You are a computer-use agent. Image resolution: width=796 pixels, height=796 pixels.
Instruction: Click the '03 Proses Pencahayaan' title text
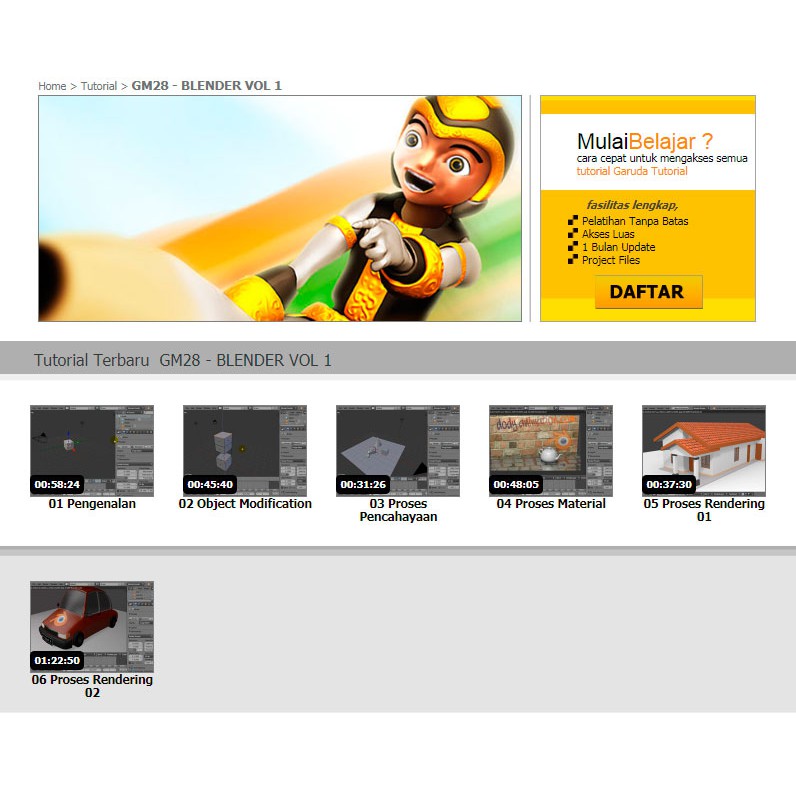tap(398, 510)
